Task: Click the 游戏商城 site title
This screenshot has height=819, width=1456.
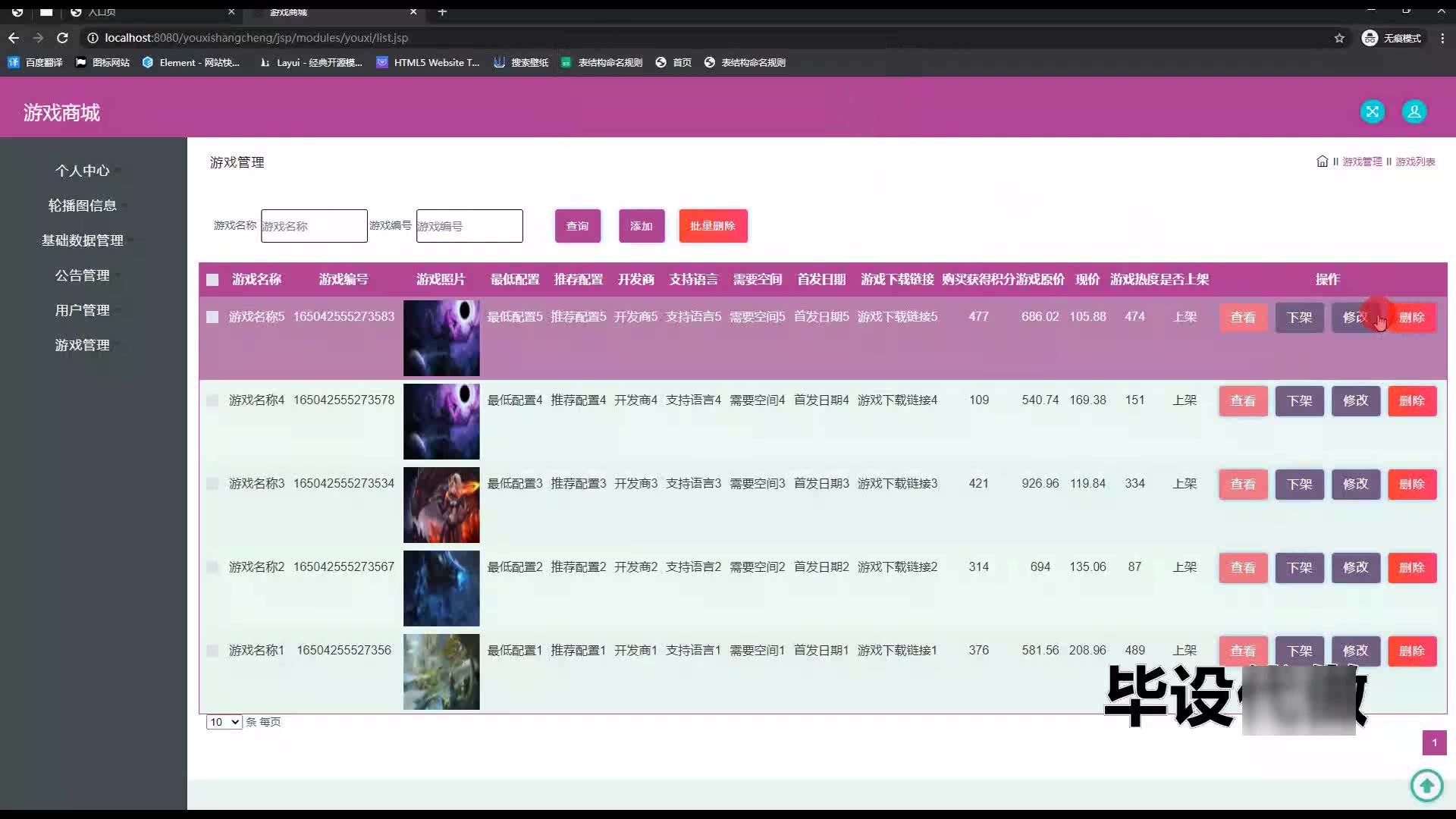Action: pos(61,113)
